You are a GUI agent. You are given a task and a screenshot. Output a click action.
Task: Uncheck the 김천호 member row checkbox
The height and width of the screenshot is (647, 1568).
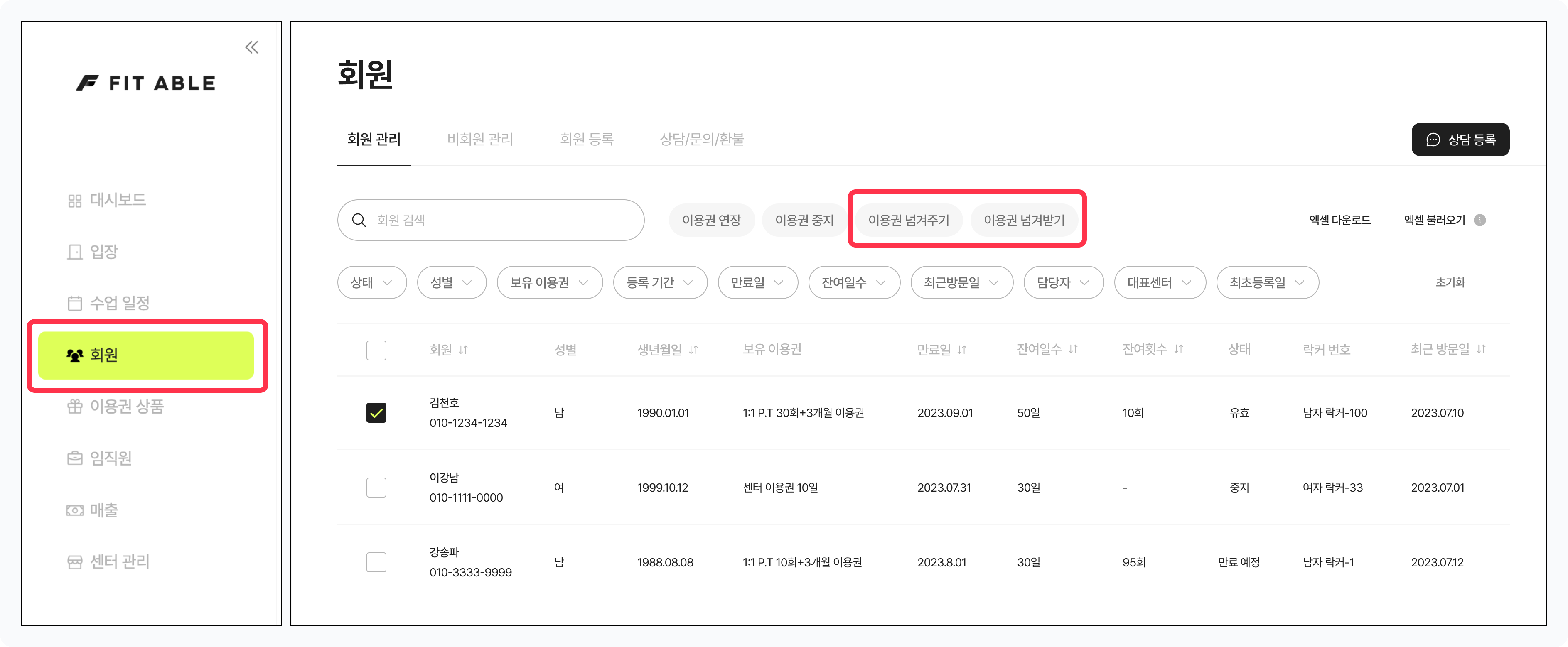[x=376, y=413]
